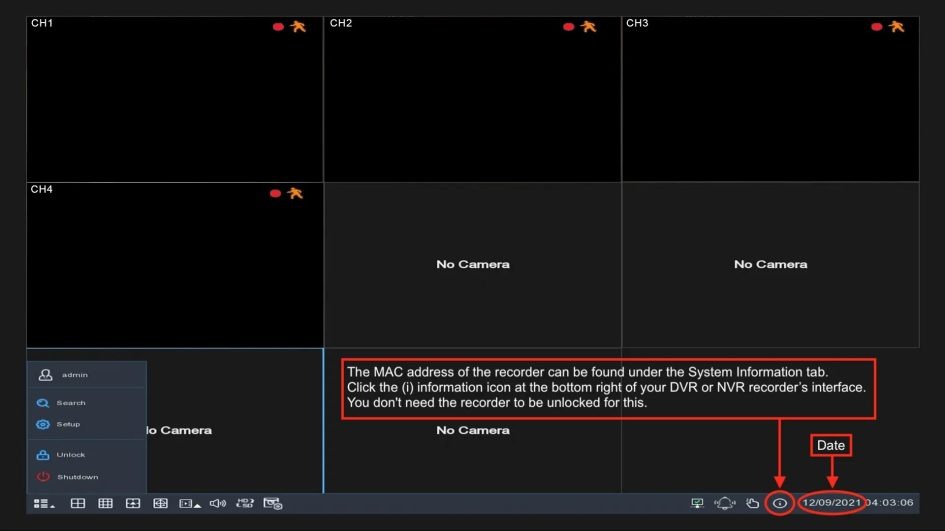
Task: Click the date 12/09/2021 in status bar
Action: (831, 503)
